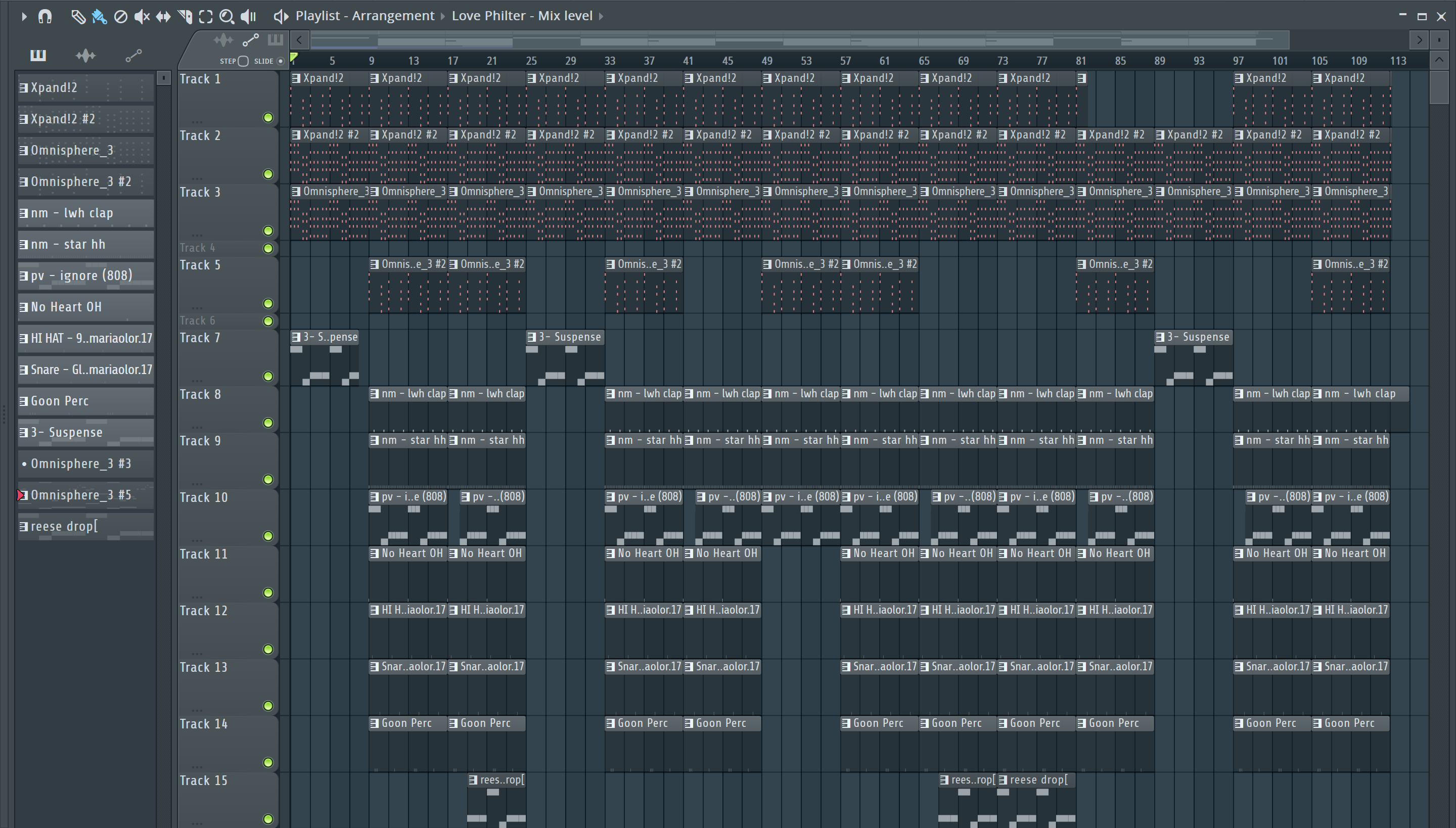
Task: Open the playlist options menu arrow
Action: click(24, 17)
